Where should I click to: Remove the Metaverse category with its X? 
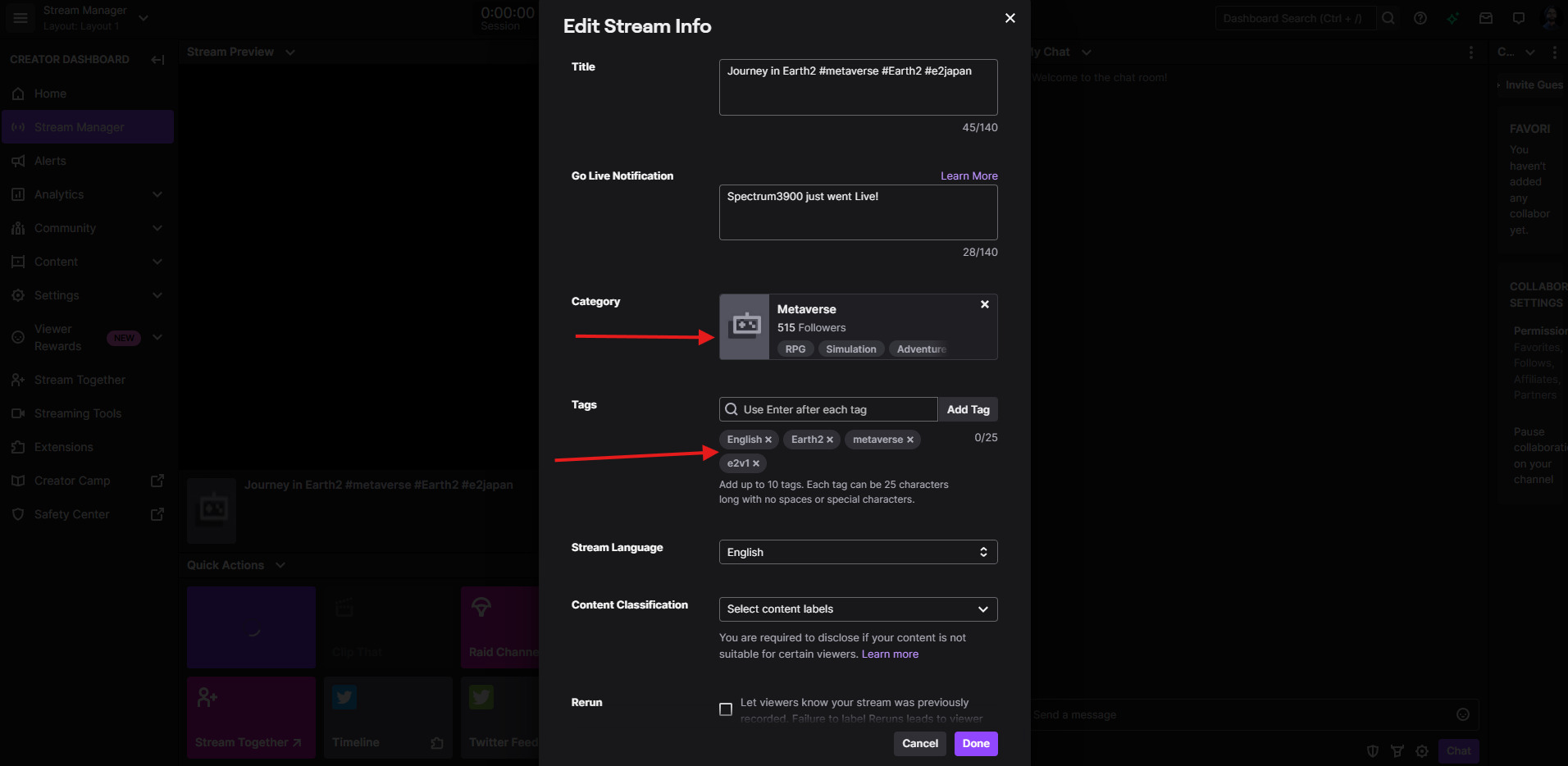[984, 304]
